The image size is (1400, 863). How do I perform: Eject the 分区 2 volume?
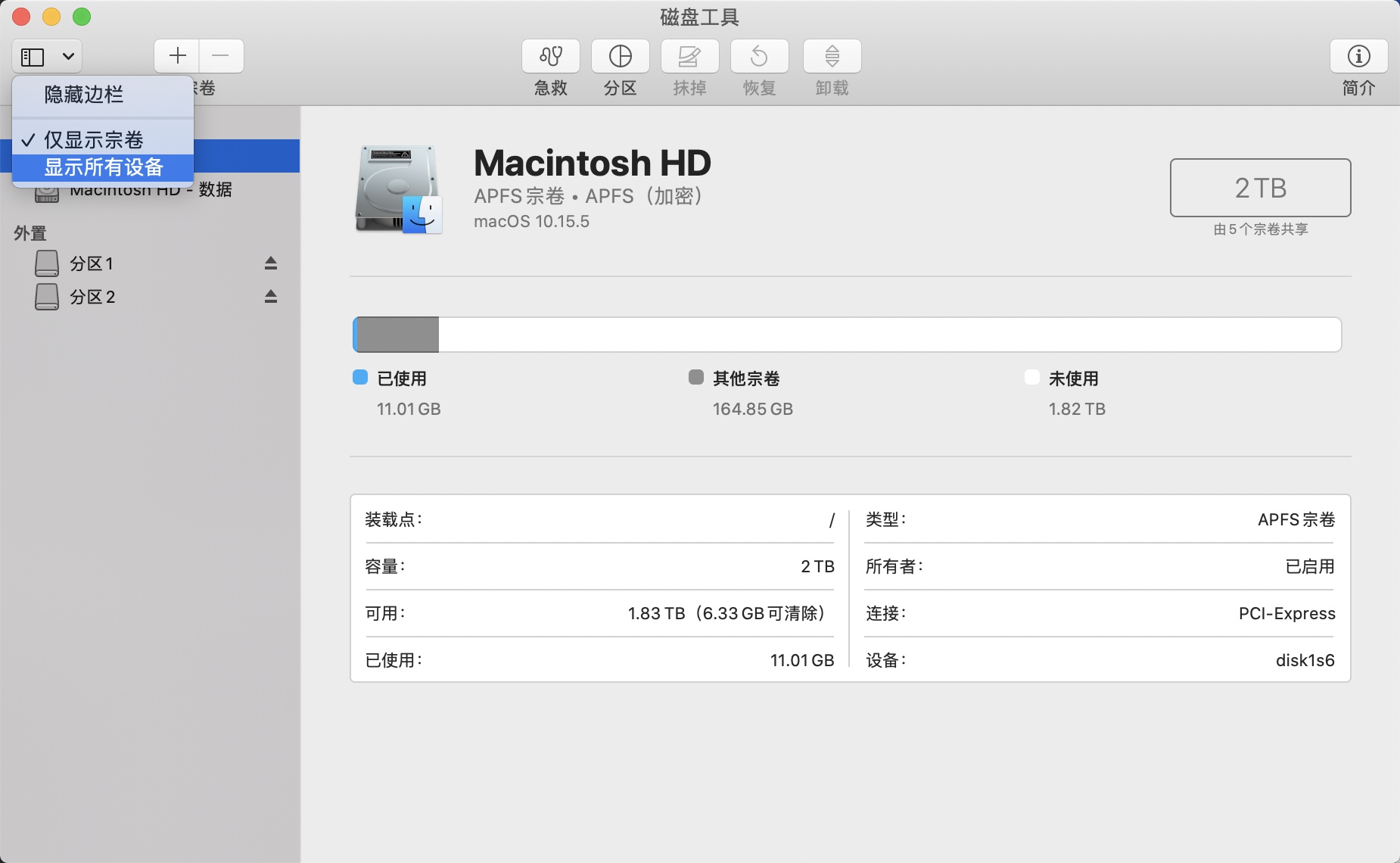pos(271,297)
